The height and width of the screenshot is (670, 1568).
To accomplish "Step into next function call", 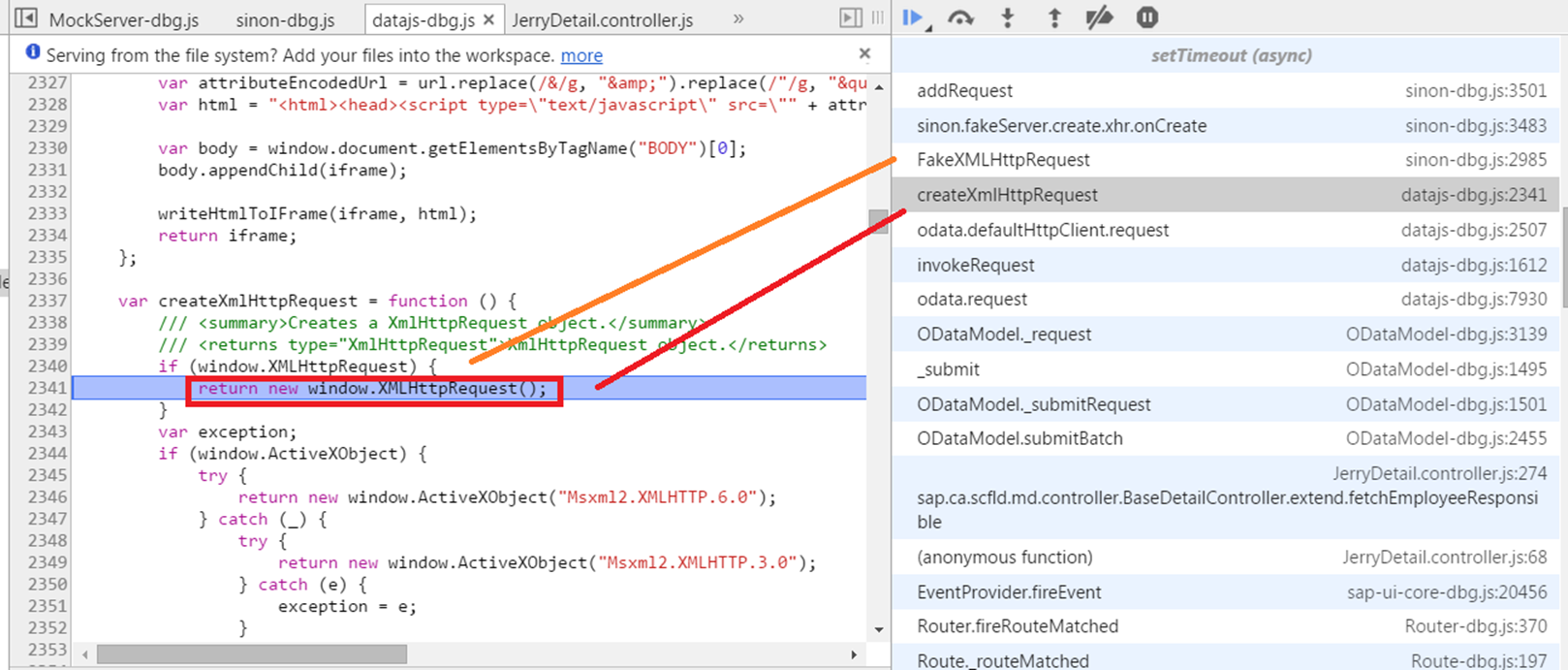I will pos(1008,17).
